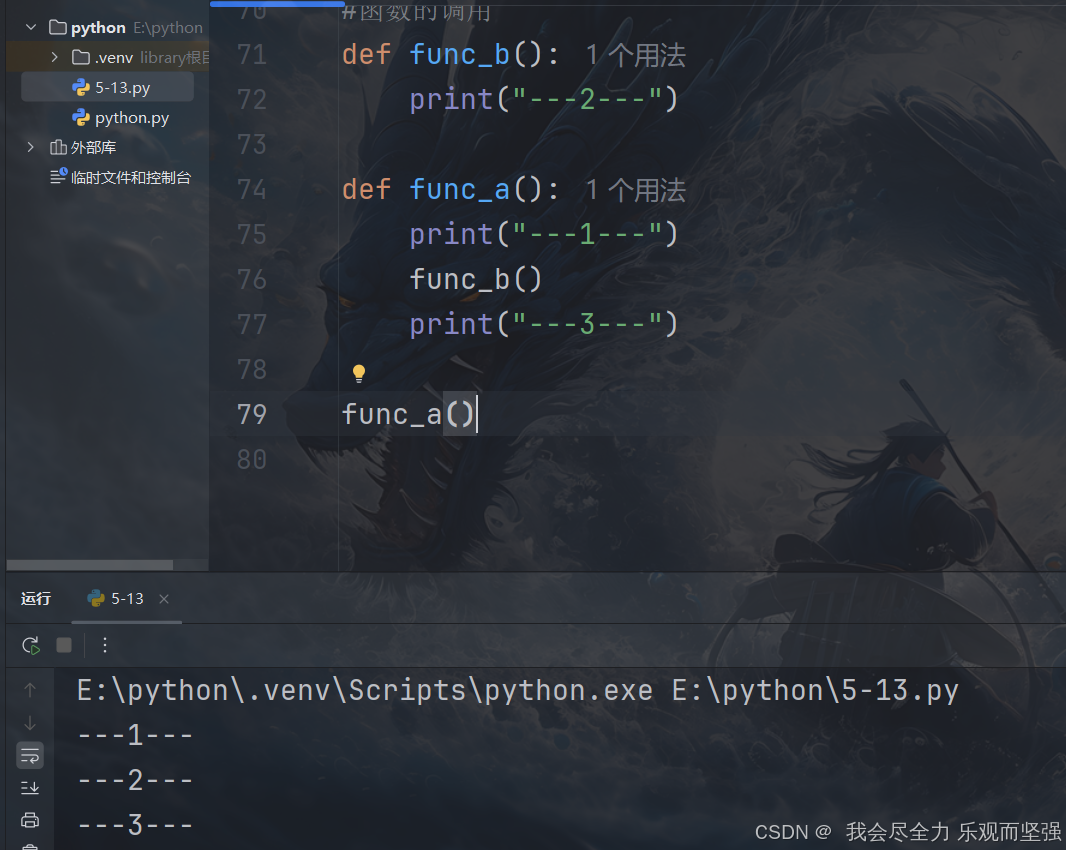Toggle soft-wrap in run console
This screenshot has height=850, width=1066.
pos(30,755)
